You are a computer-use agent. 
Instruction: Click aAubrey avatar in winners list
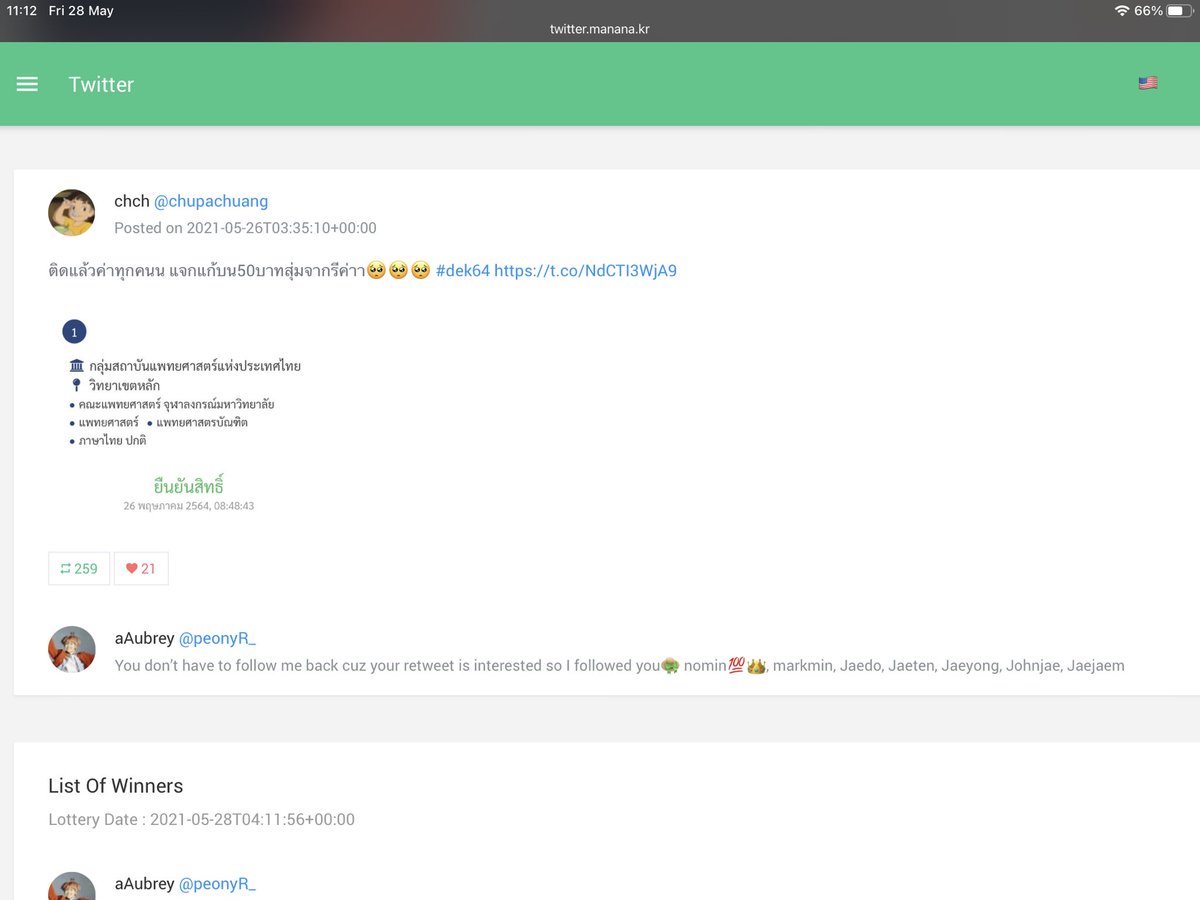point(72,886)
